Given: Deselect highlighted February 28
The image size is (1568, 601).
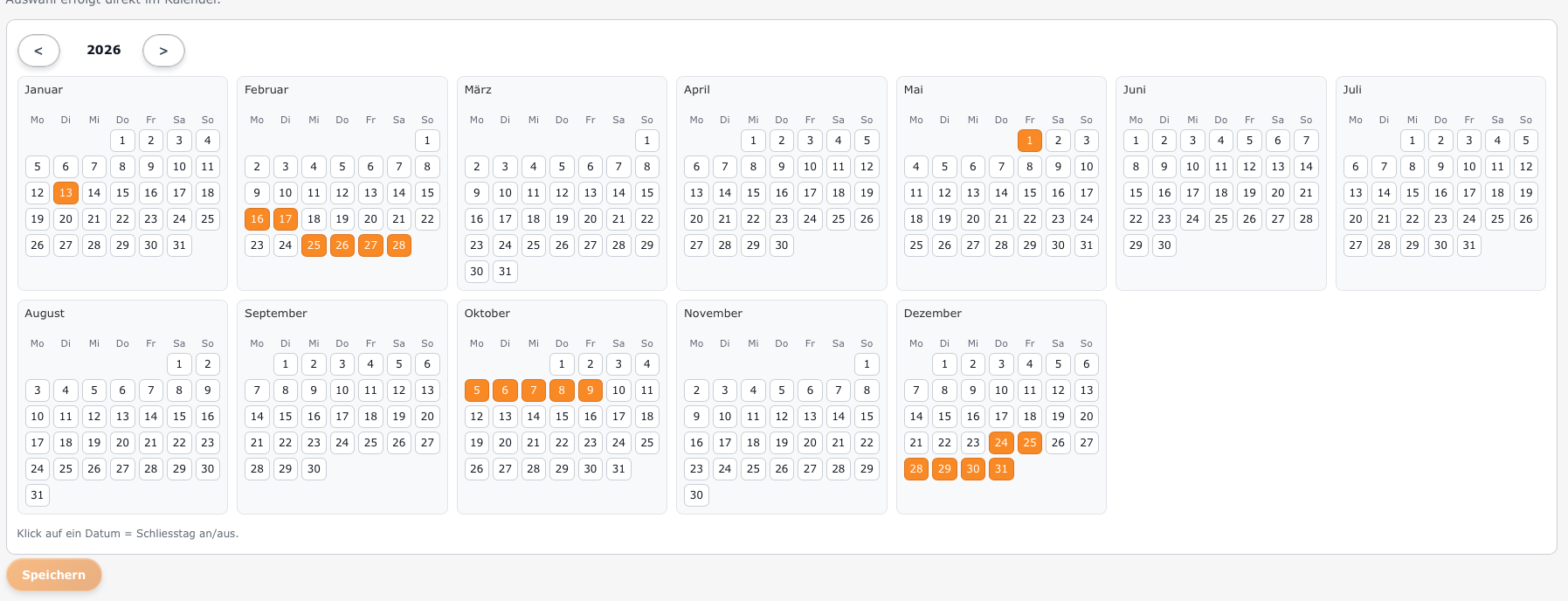Looking at the screenshot, I should point(399,245).
